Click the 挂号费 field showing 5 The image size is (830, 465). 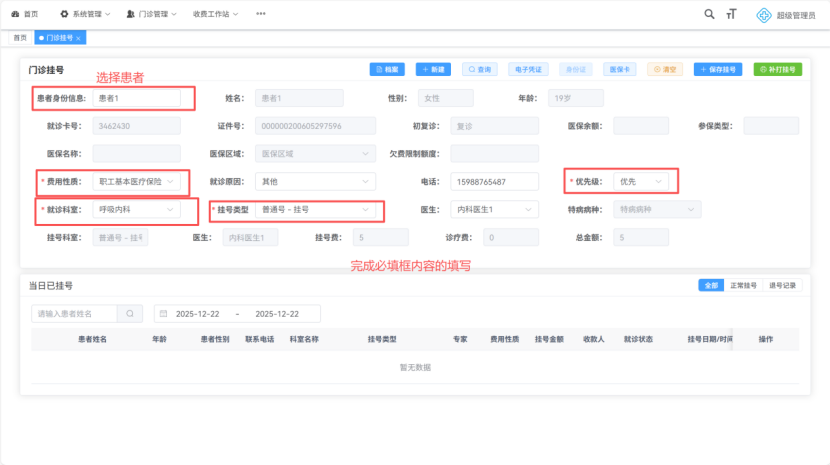[x=381, y=238]
